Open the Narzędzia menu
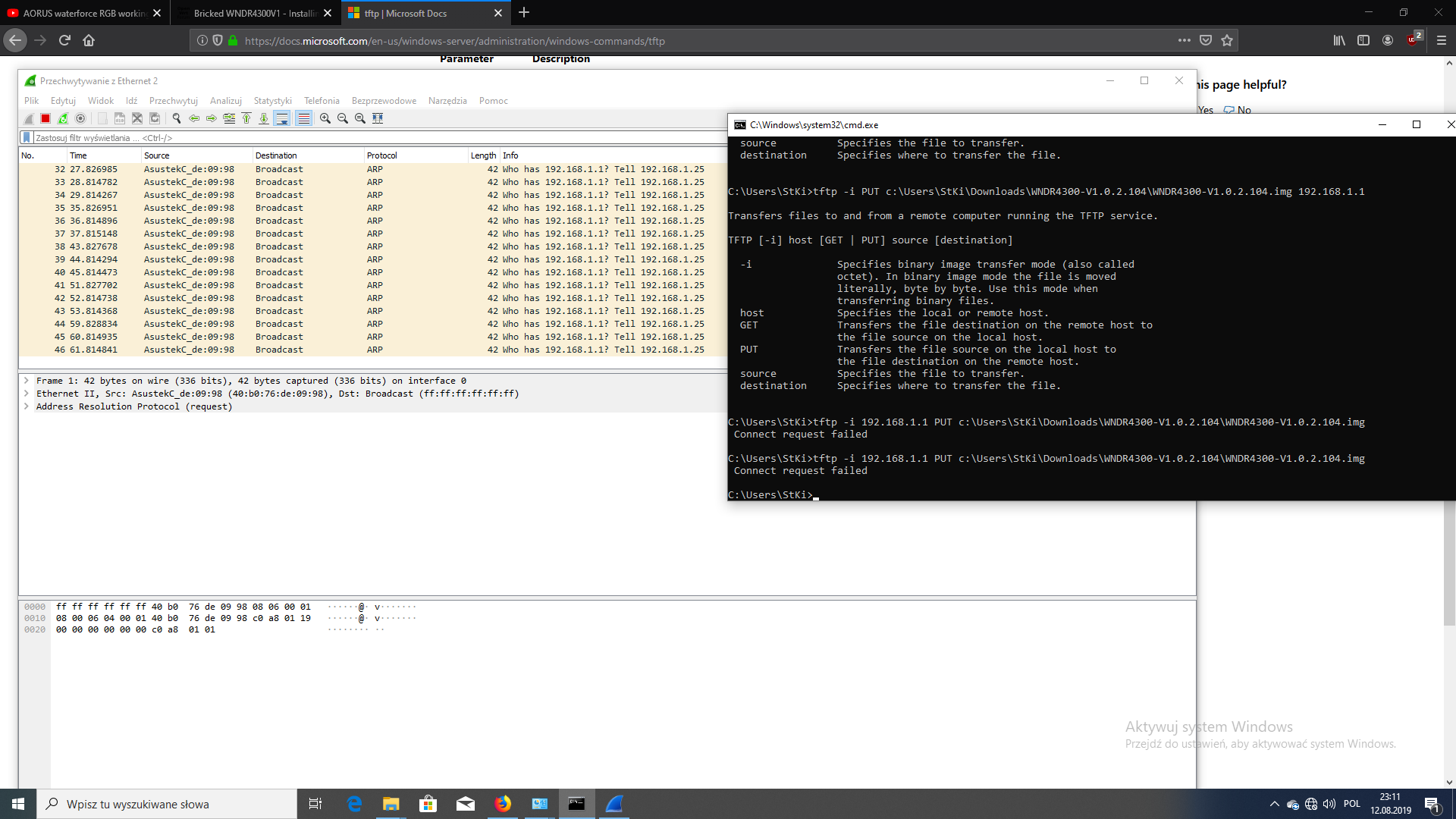The width and height of the screenshot is (1456, 819). tap(447, 101)
